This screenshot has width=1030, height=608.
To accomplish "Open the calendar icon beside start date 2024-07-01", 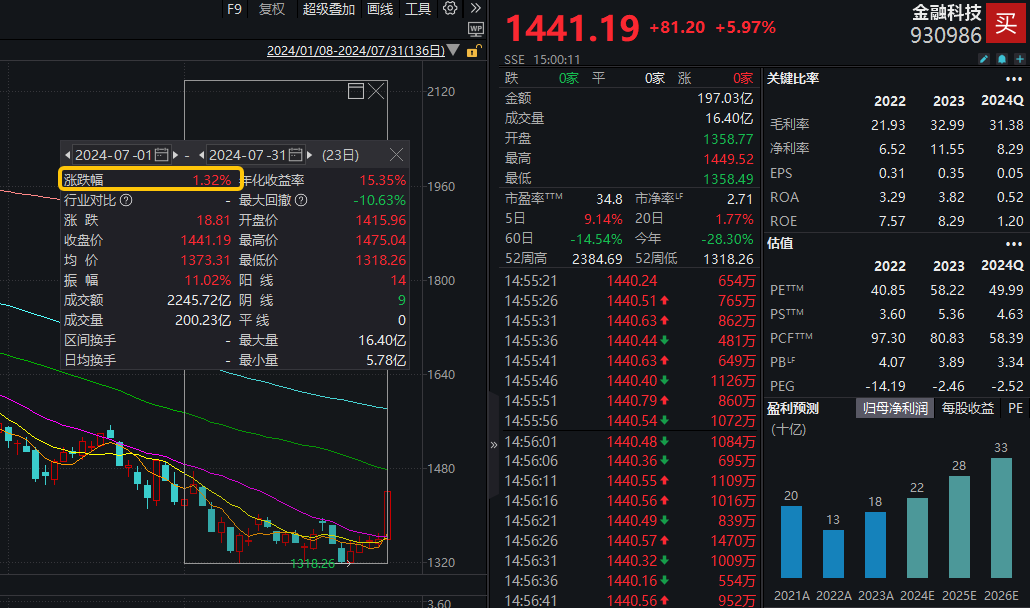I will click(160, 153).
